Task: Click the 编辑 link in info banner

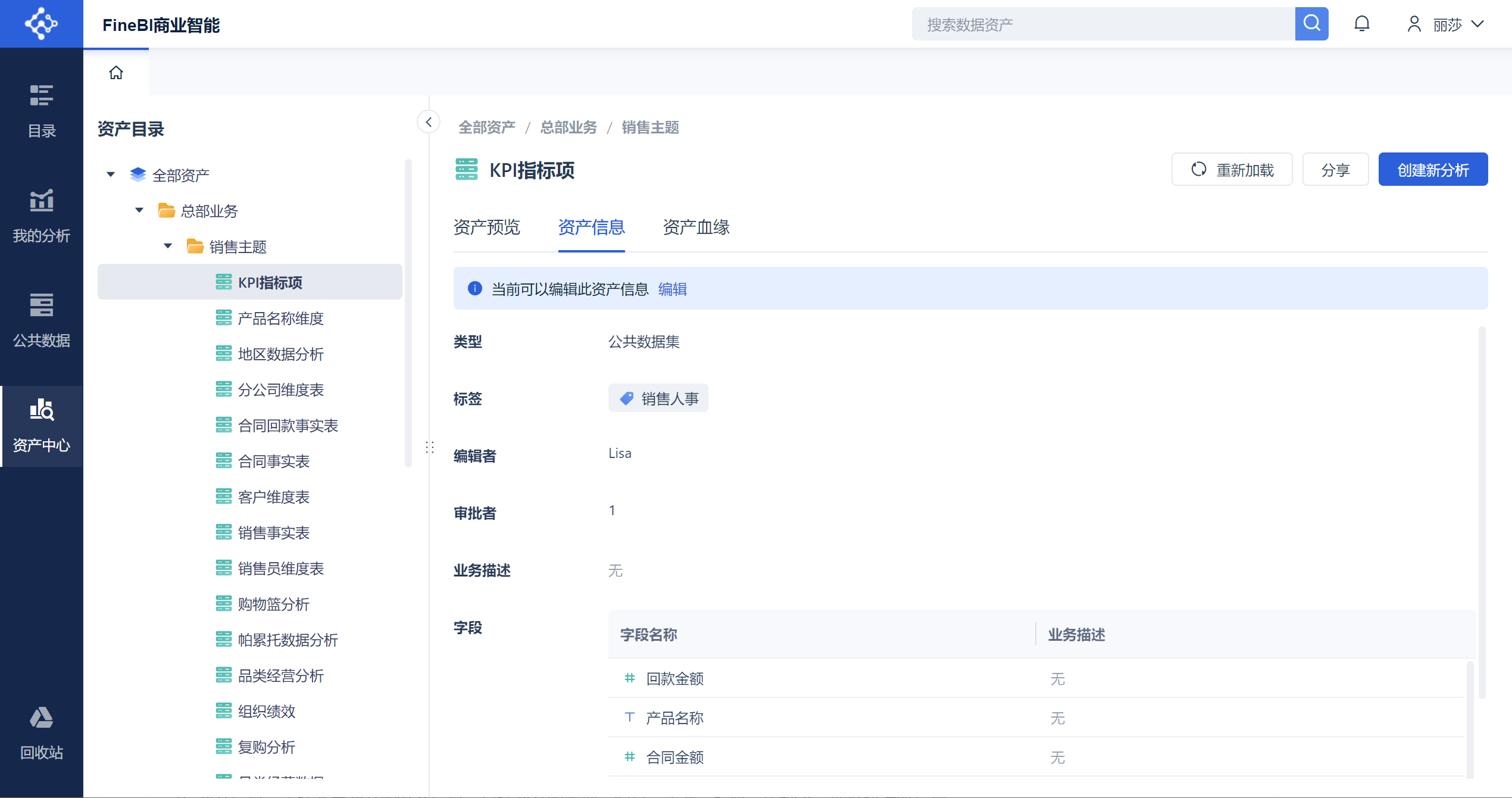Action: click(x=672, y=289)
